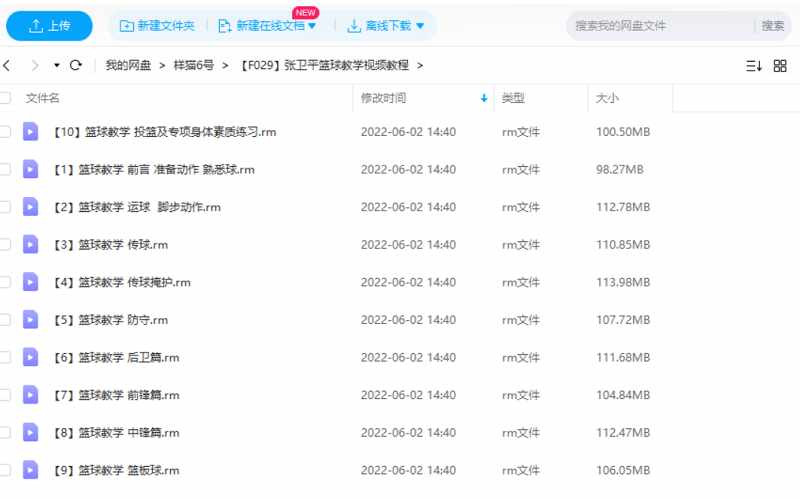The image size is (800, 499).
Task: Click the video file icon for 【3】传球.rm
Action: 31,244
